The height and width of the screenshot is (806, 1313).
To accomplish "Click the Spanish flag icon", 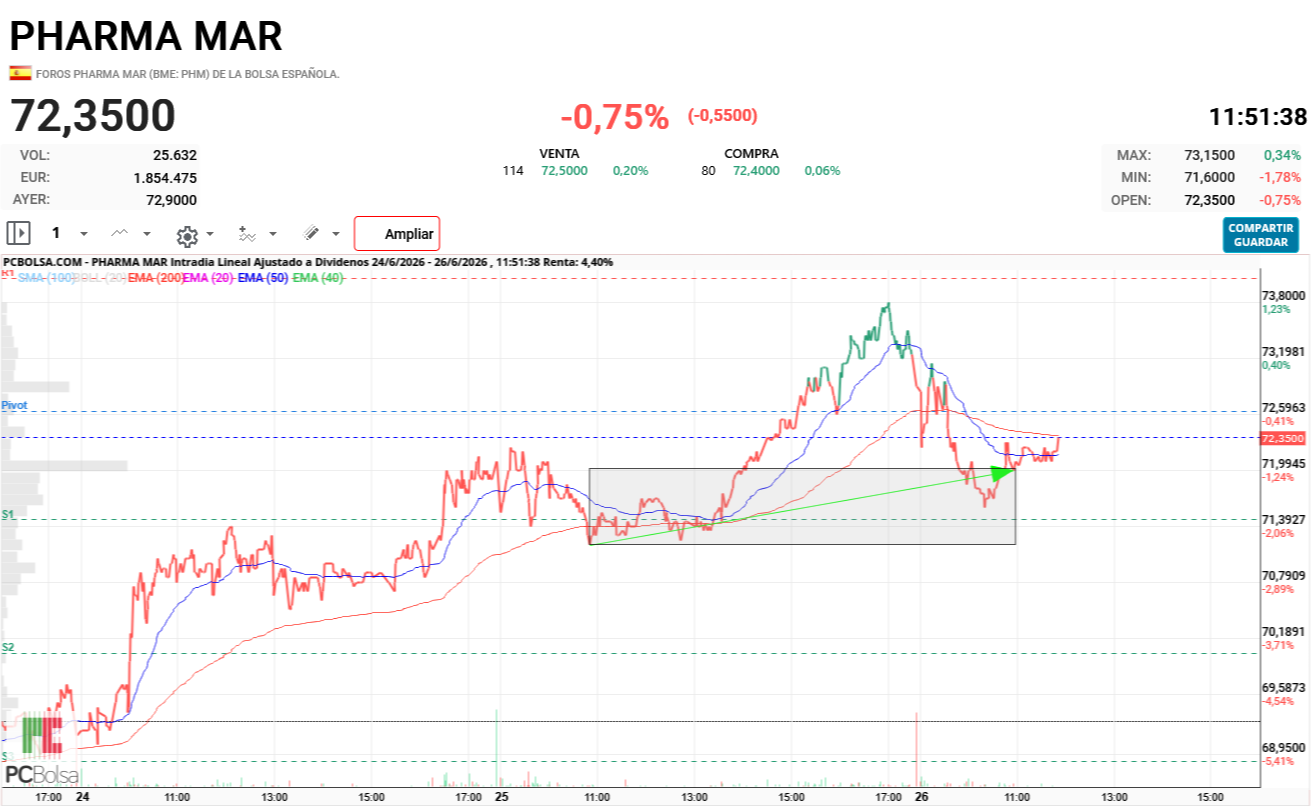I will click(20, 73).
